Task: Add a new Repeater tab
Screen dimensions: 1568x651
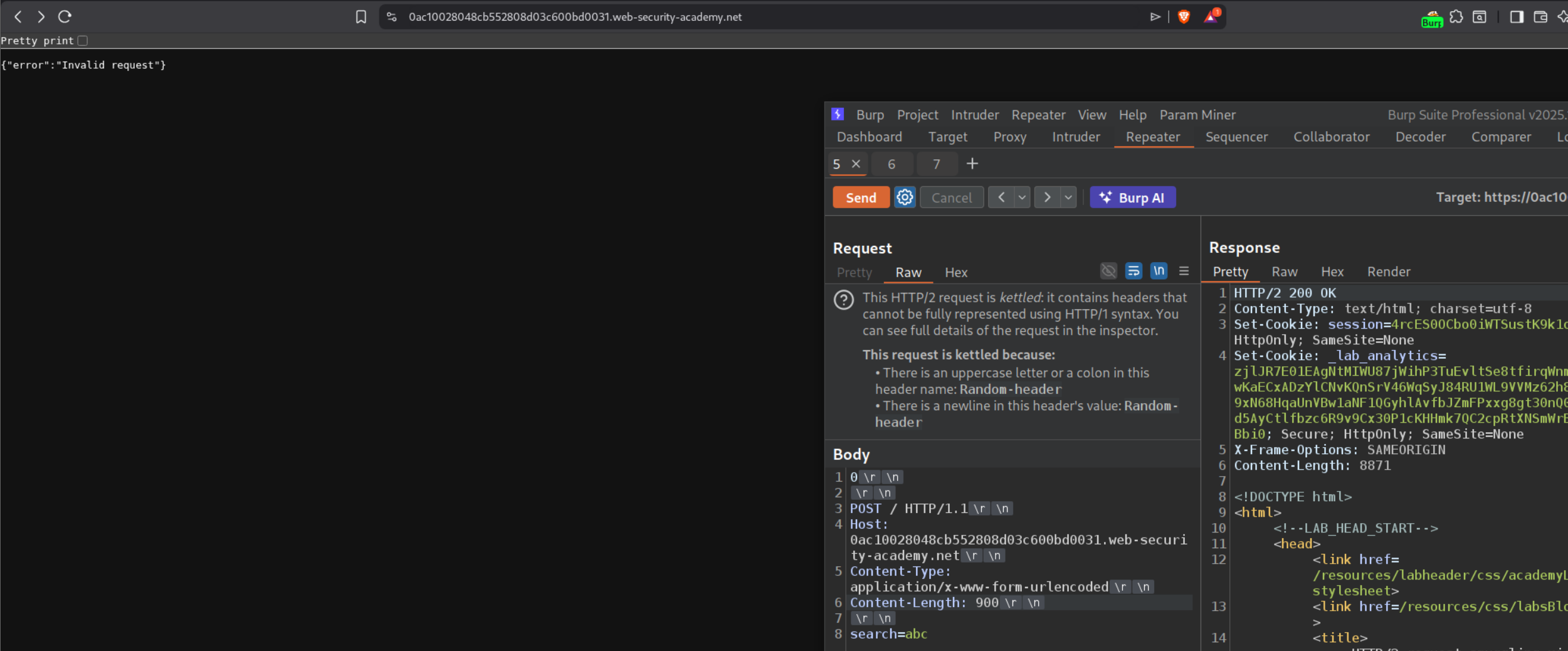Action: pyautogui.click(x=972, y=164)
